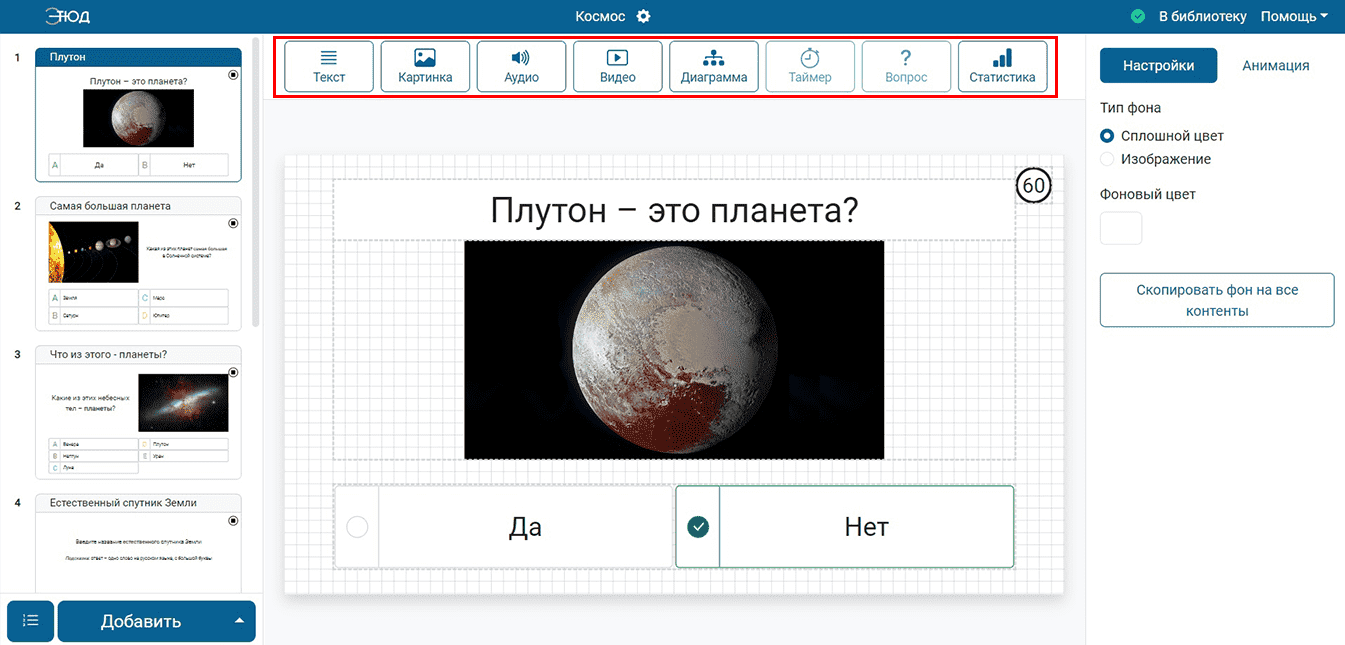
Task: Open slide 3 Что из этого - планеты?
Action: coord(138,412)
